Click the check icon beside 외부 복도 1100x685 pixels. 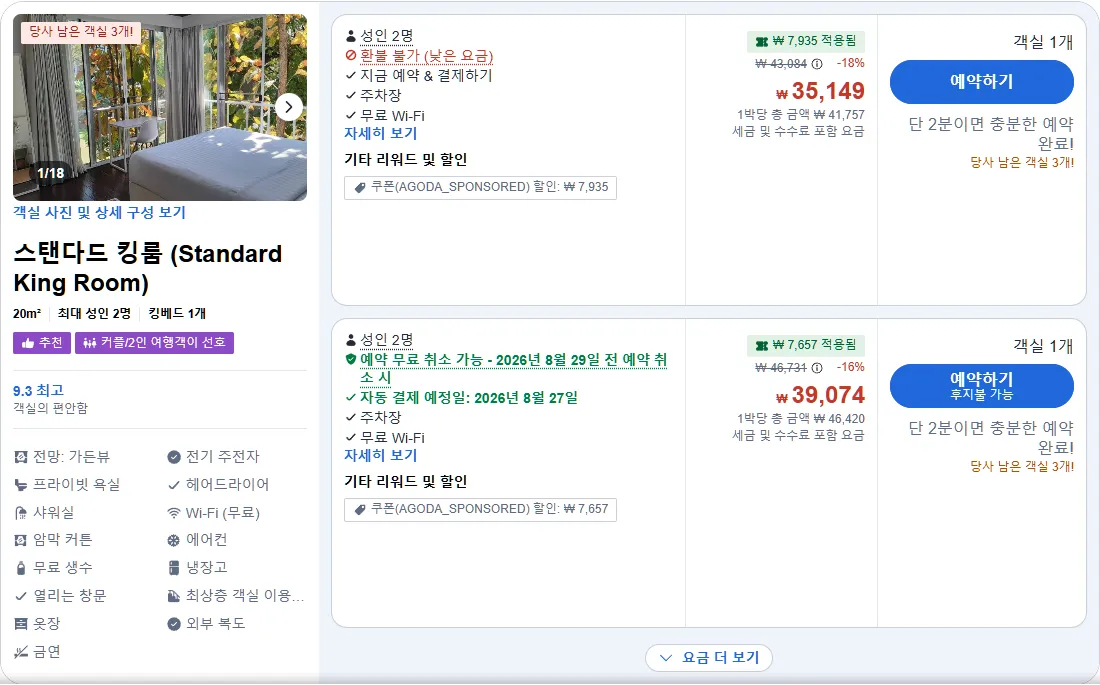174,623
